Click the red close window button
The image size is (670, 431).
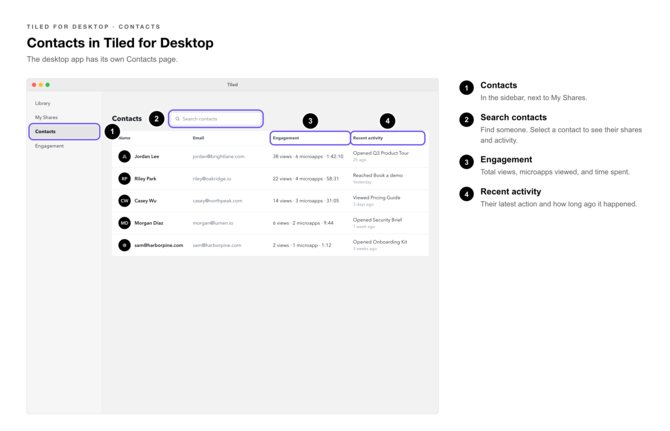(34, 85)
